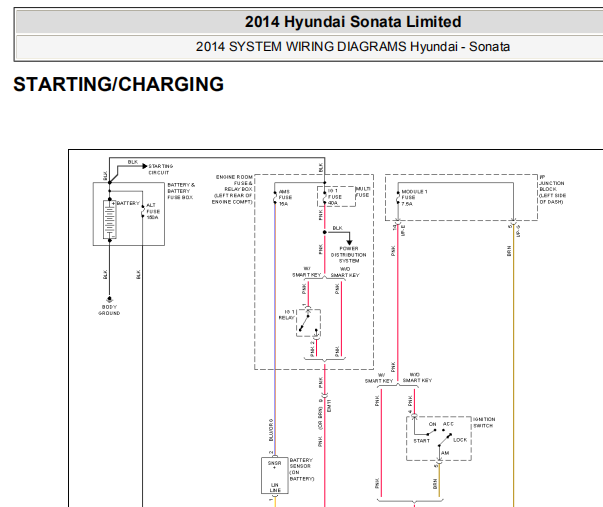The width and height of the screenshot is (603, 507).
Task: Click the "ALT FUSE 150A" label
Action: tap(153, 211)
